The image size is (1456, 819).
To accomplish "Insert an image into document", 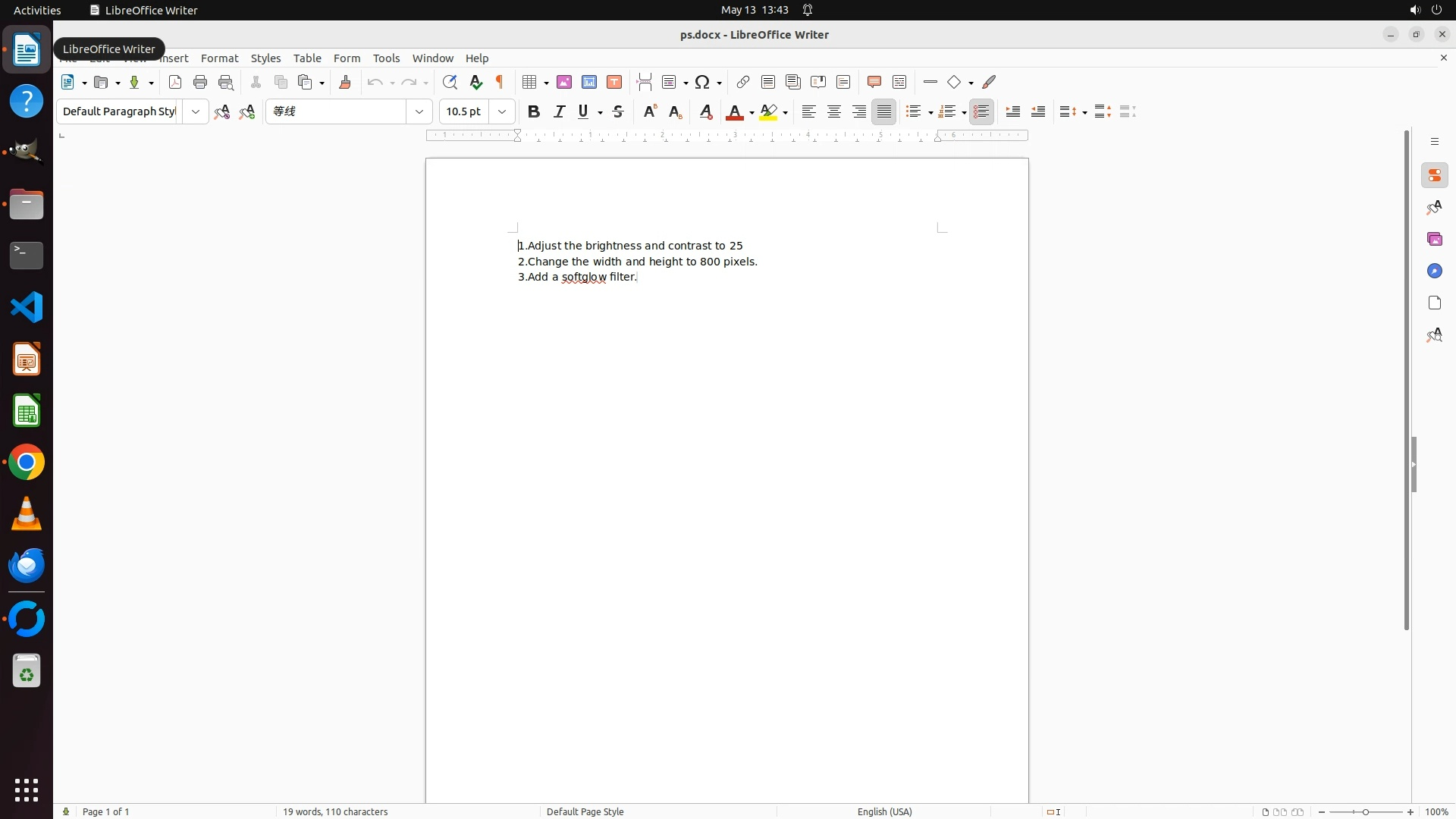I will (x=564, y=82).
